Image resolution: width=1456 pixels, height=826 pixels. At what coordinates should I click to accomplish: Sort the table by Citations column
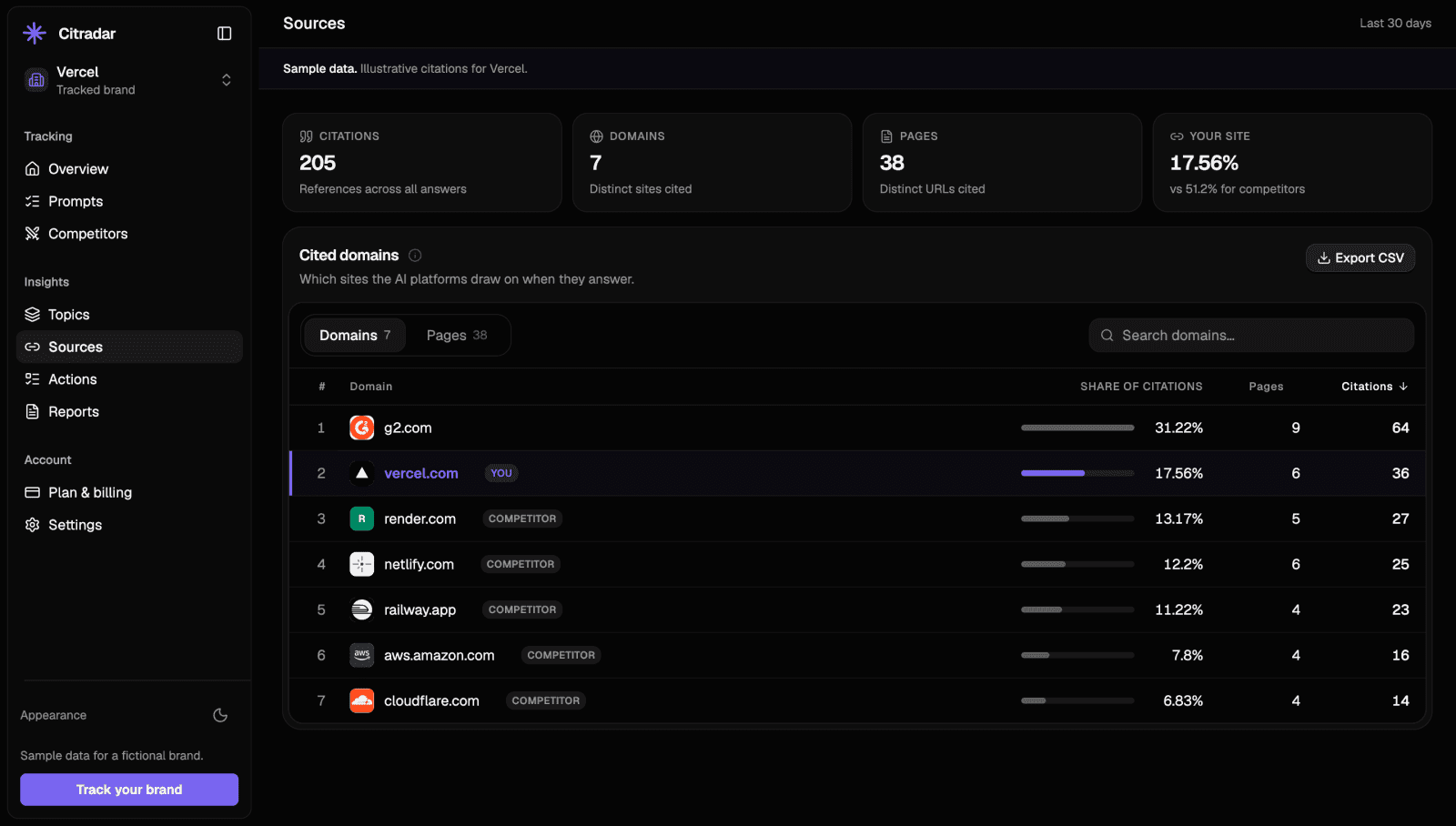[x=1374, y=387]
